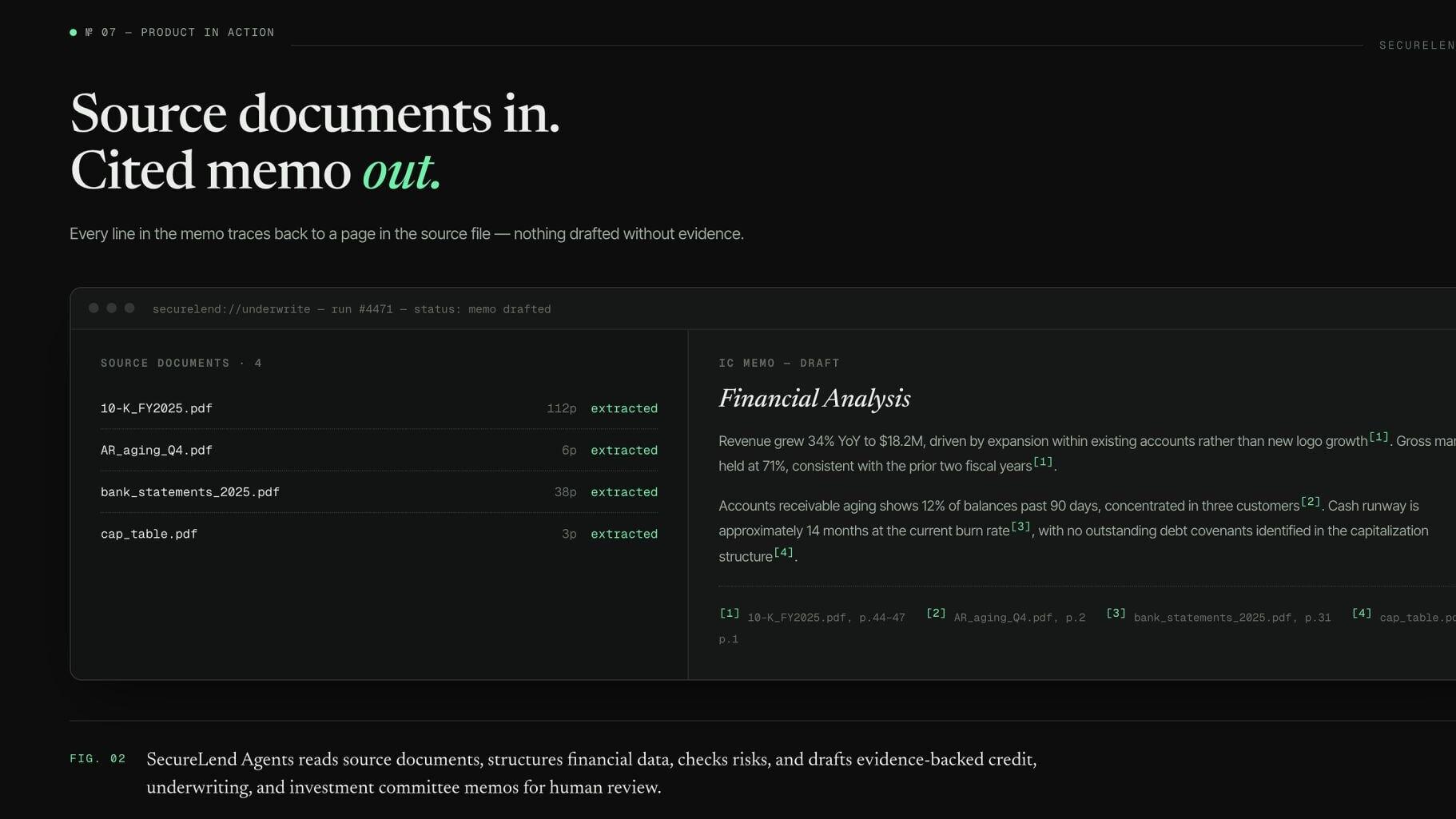Click the '6p' page count
1456x819 pixels.
(569, 451)
